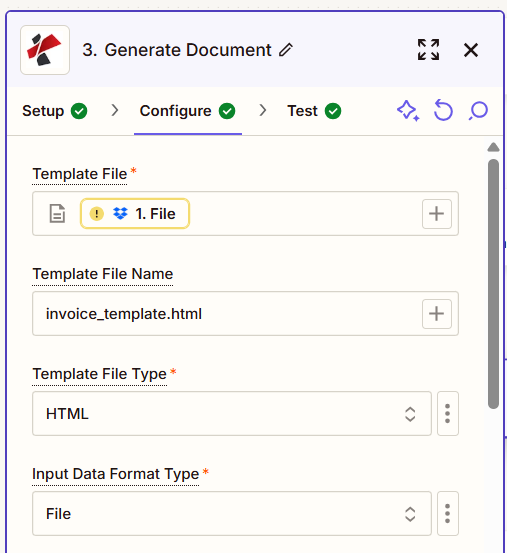Open the Template File Type HTML dropdown
The width and height of the screenshot is (507, 553).
click(232, 413)
